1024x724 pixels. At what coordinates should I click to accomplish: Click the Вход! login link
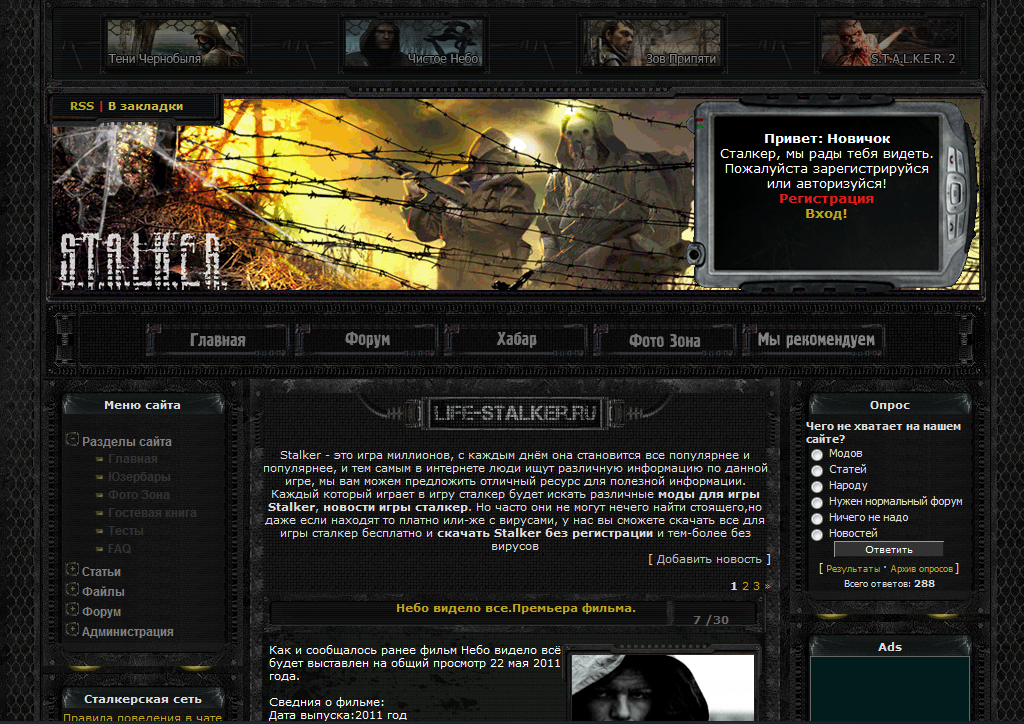(826, 213)
